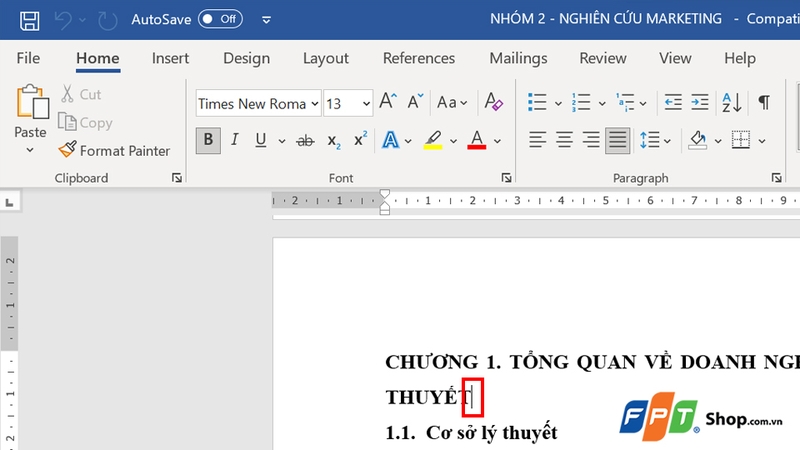Screen dimensions: 800x450
Task: Switch to the View tab
Action: click(x=675, y=58)
